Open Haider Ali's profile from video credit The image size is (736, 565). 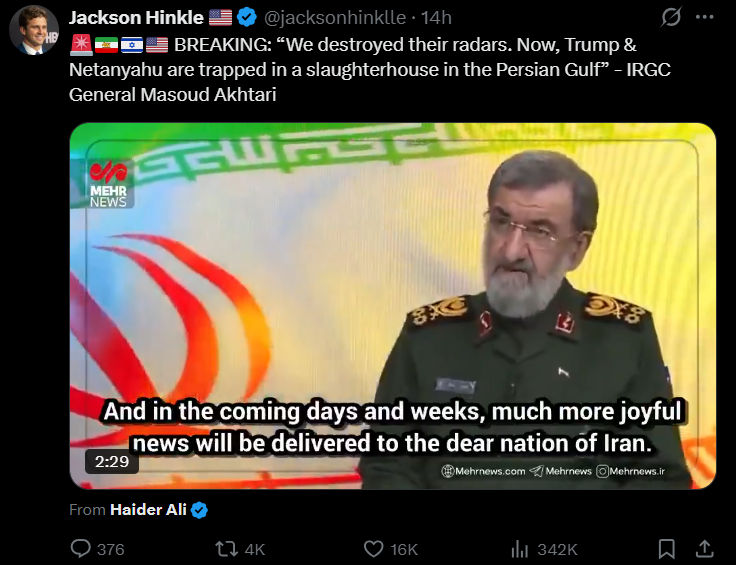(x=148, y=510)
